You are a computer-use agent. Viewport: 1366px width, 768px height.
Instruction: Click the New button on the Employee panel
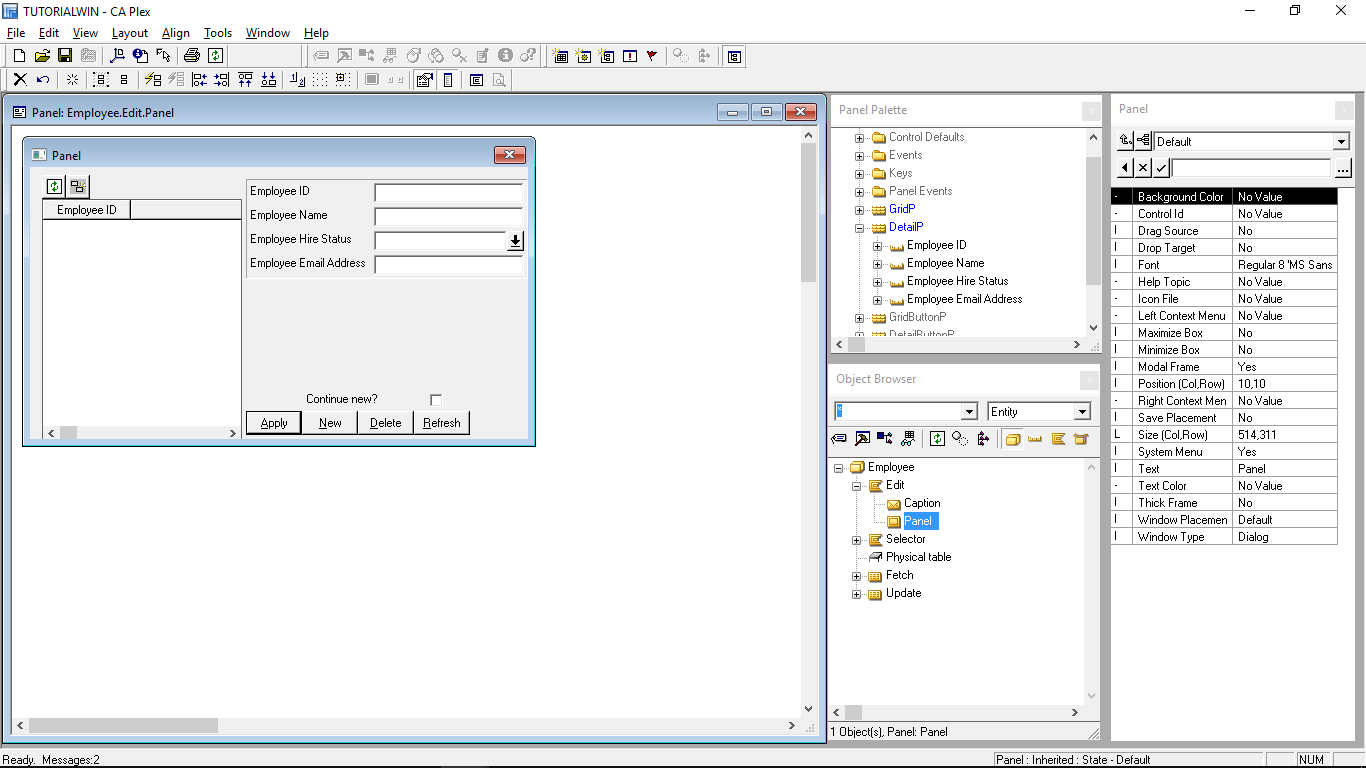pos(329,423)
